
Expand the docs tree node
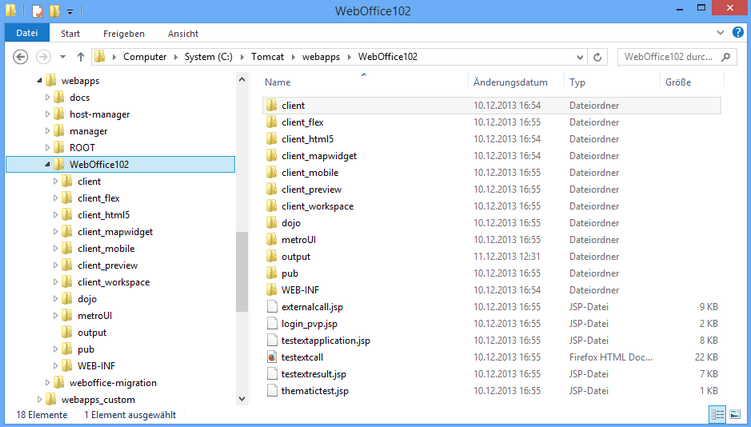click(x=47, y=98)
